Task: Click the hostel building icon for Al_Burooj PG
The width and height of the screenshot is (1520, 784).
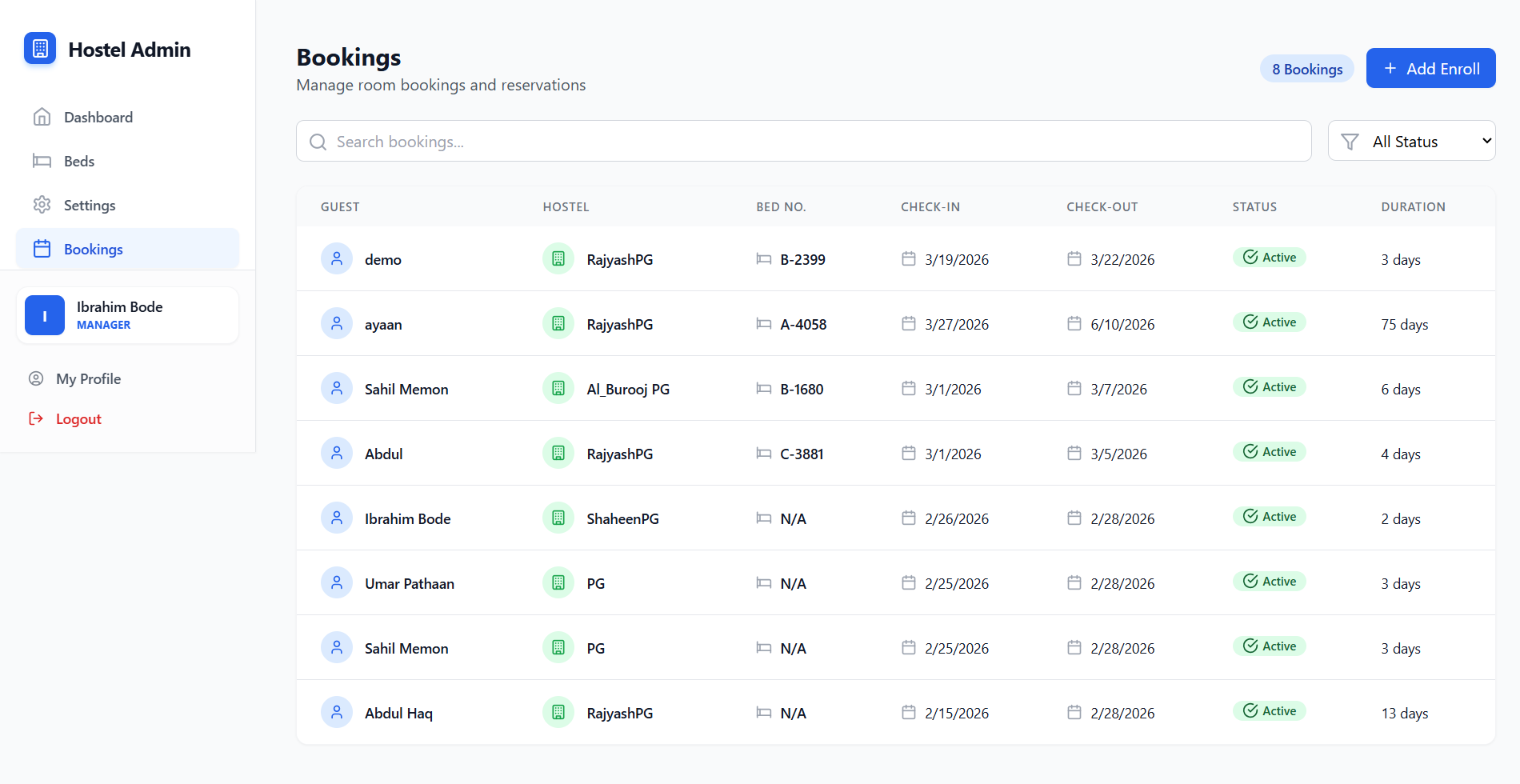Action: pos(558,389)
